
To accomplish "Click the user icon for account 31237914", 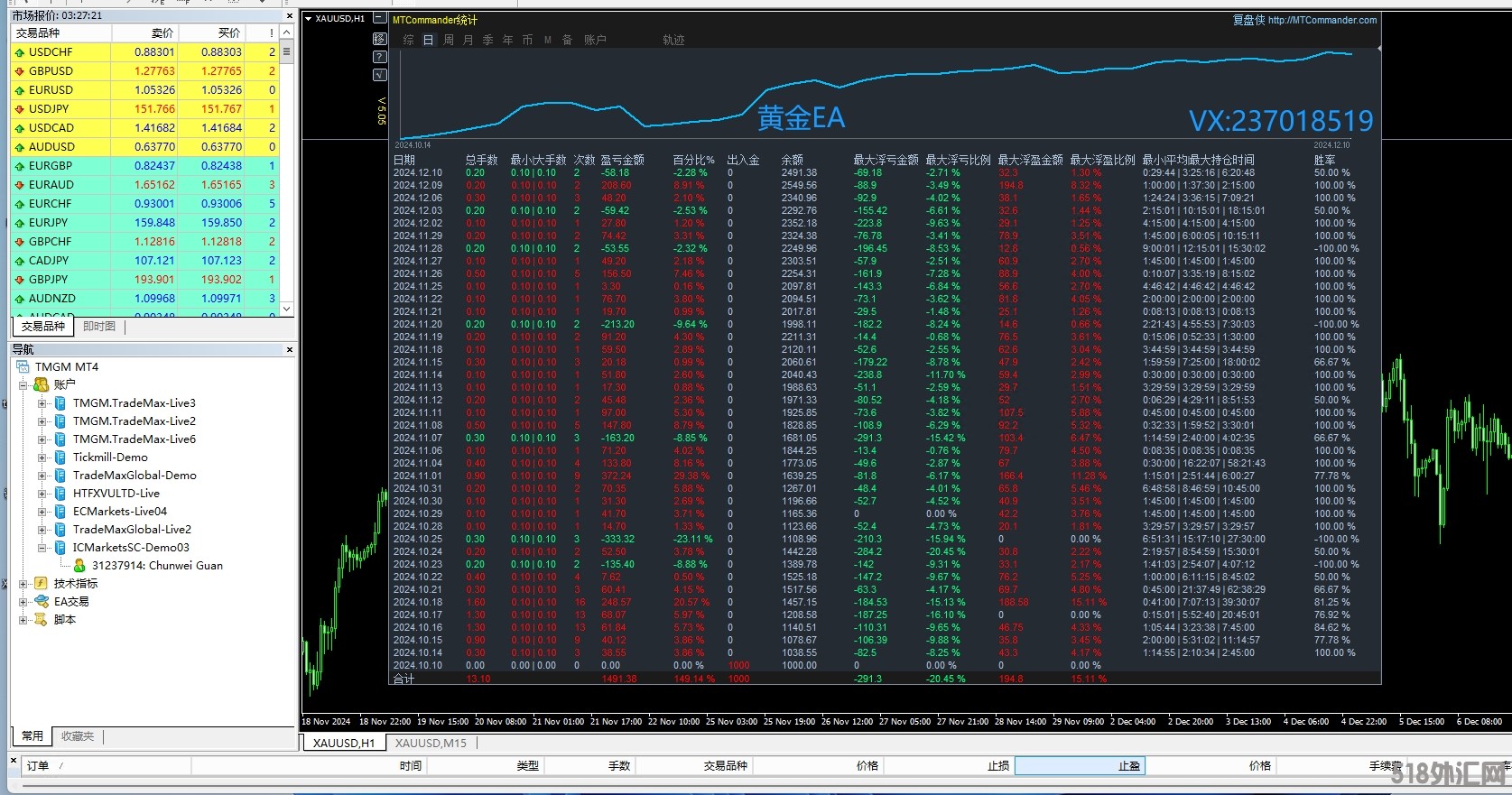I will click(x=79, y=566).
